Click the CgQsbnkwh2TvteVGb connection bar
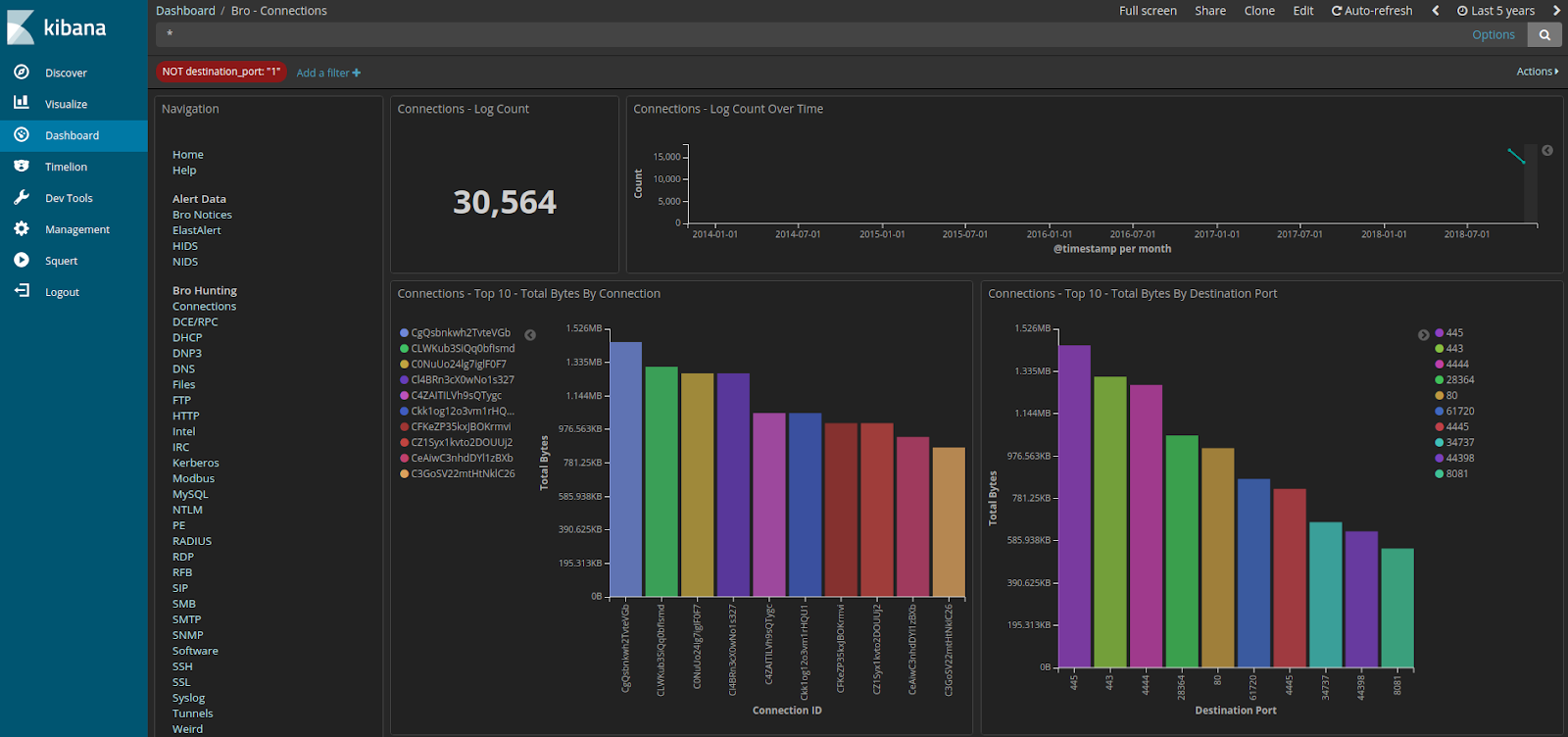Image resolution: width=1568 pixels, height=737 pixels. pyautogui.click(x=626, y=468)
